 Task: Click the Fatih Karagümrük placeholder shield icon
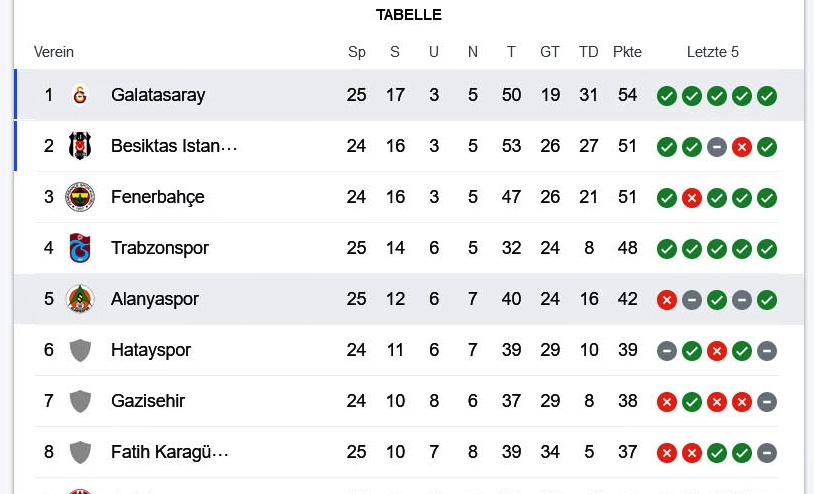[x=80, y=452]
